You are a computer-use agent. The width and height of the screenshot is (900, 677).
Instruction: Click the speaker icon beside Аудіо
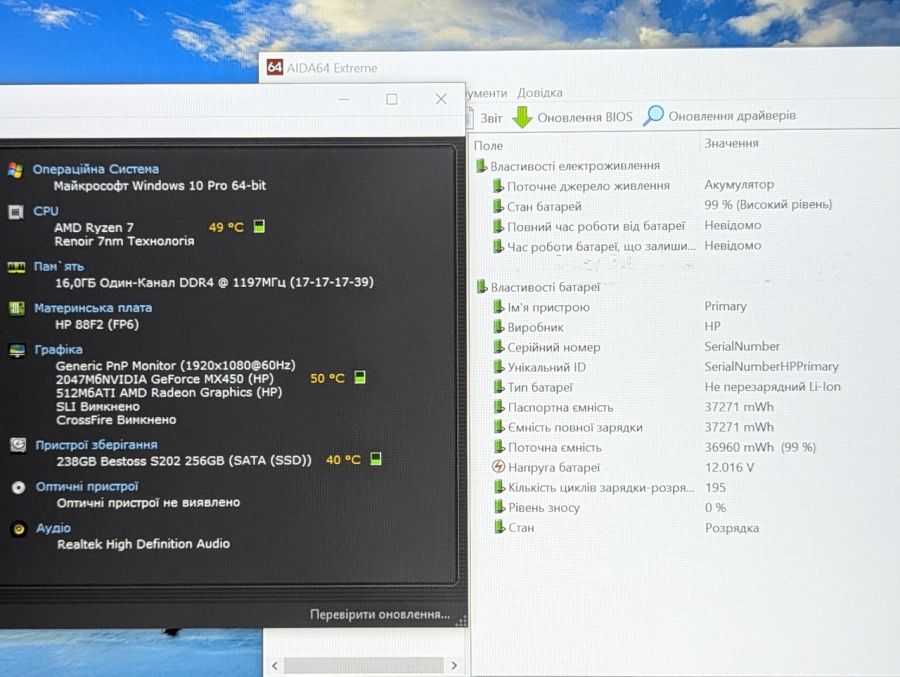[19, 529]
